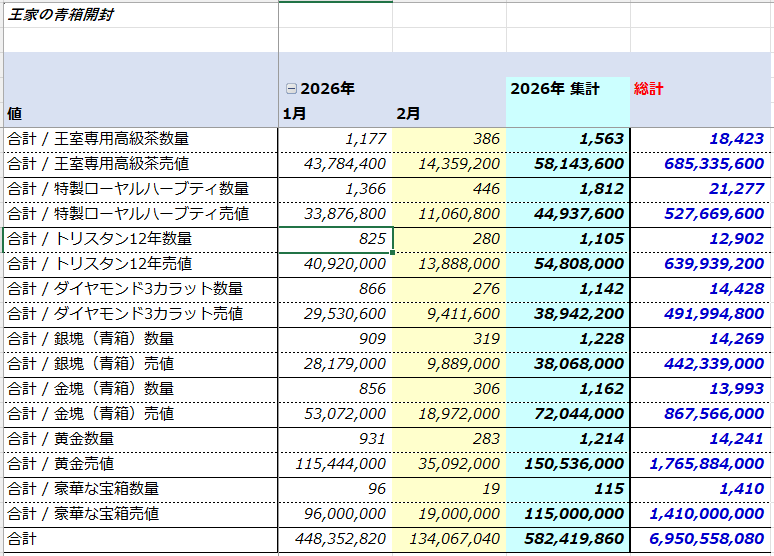Click the 2月 column header
The width and height of the screenshot is (774, 556).
[408, 114]
